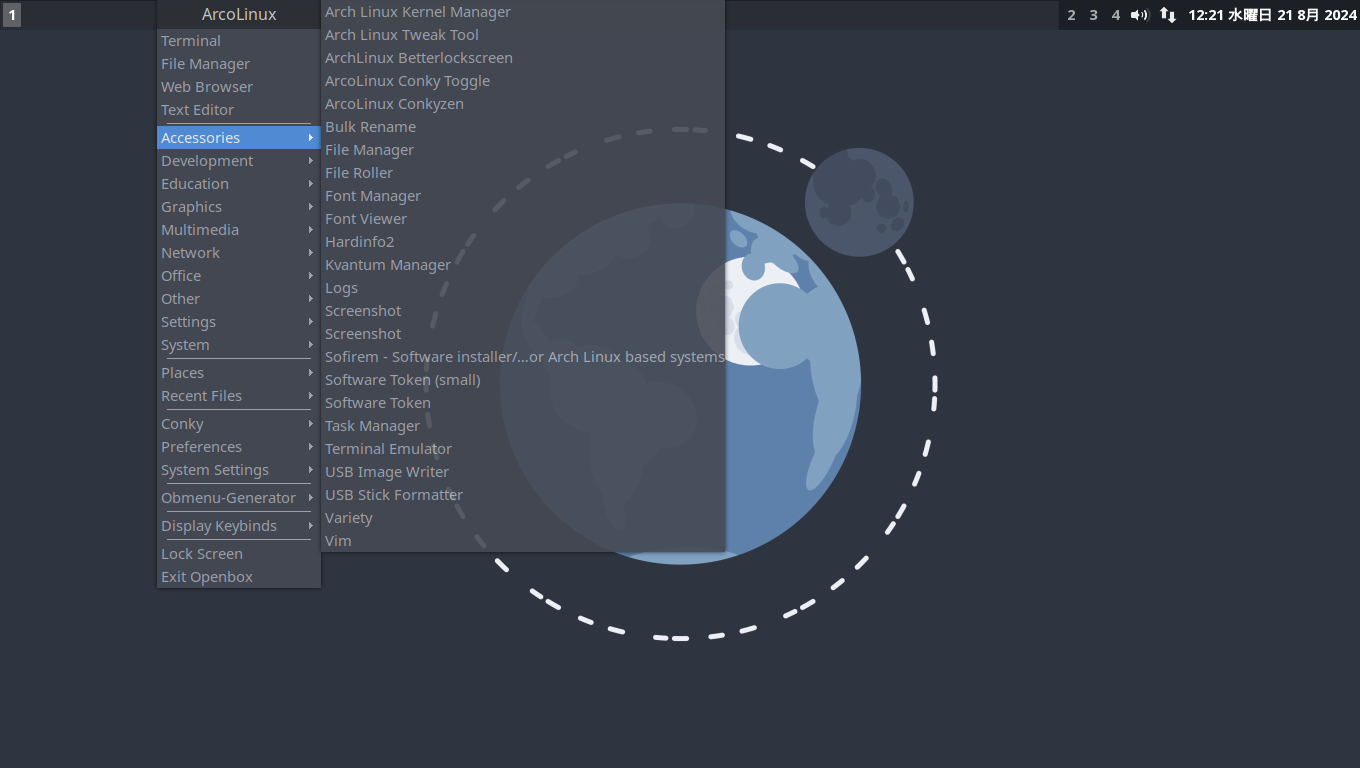Launch Sofirem software installer
This screenshot has width=1360, height=768.
coord(523,357)
